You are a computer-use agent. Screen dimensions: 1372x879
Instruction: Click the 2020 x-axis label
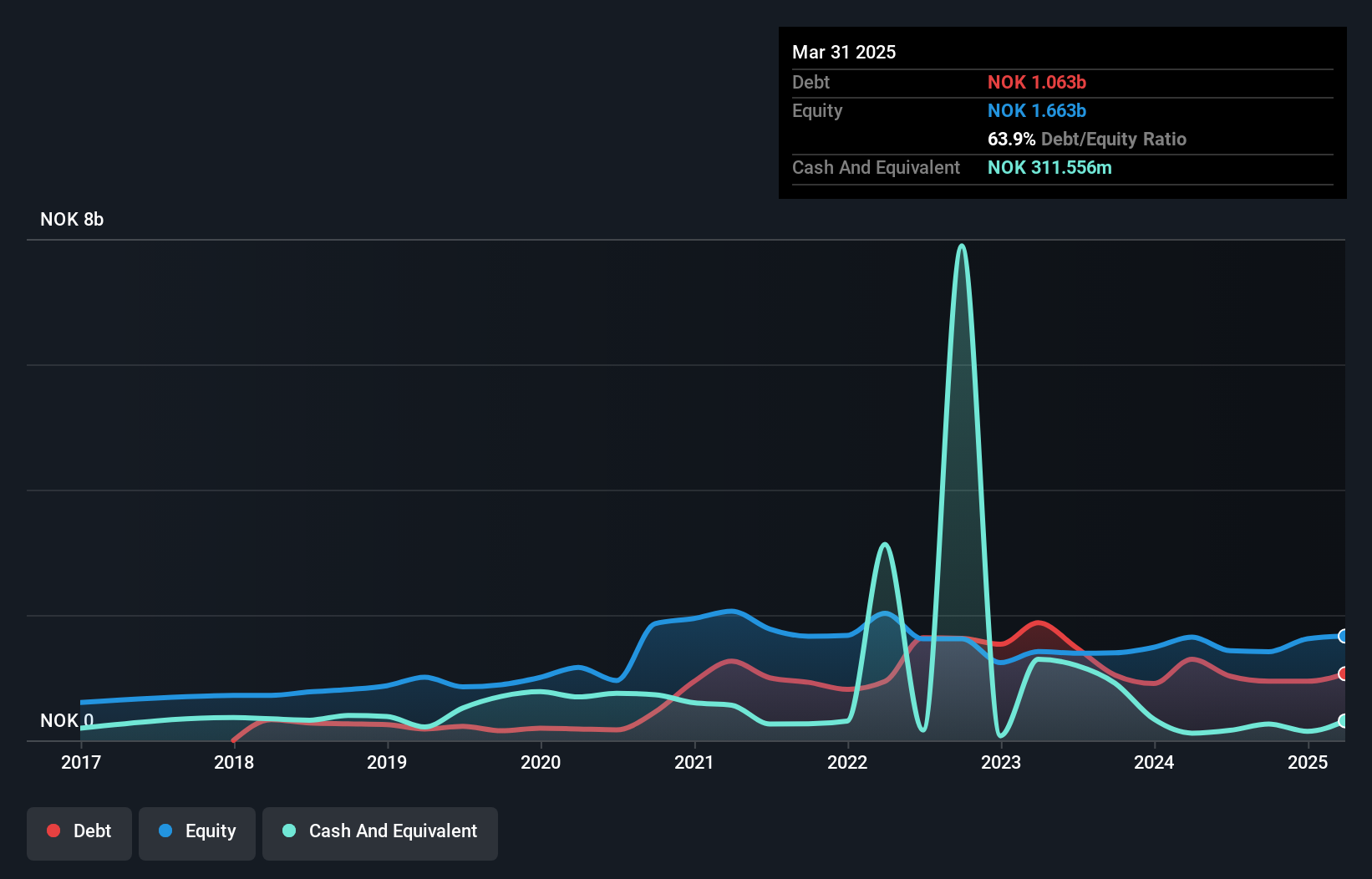[x=541, y=762]
